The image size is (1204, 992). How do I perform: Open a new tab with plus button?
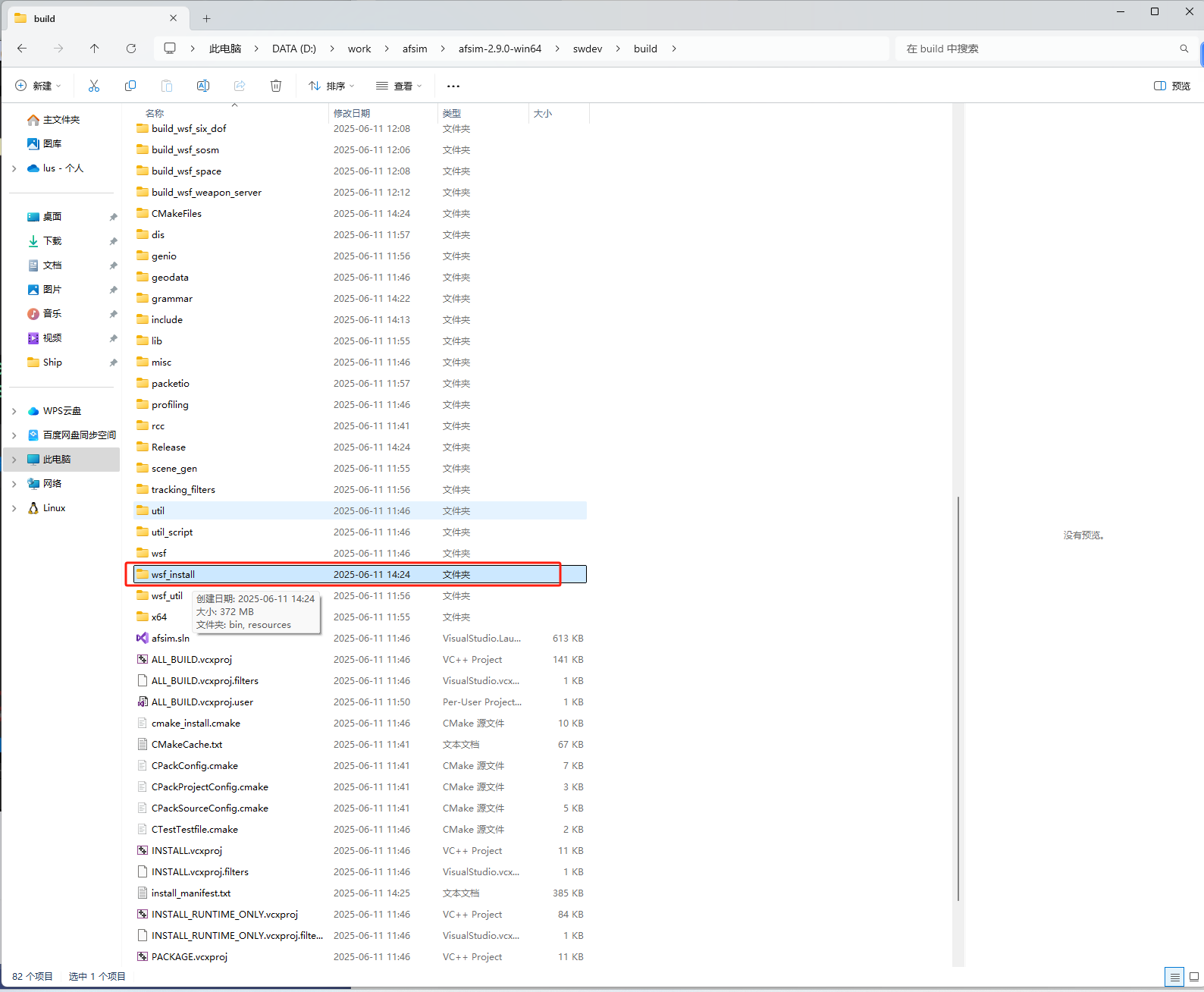206,18
